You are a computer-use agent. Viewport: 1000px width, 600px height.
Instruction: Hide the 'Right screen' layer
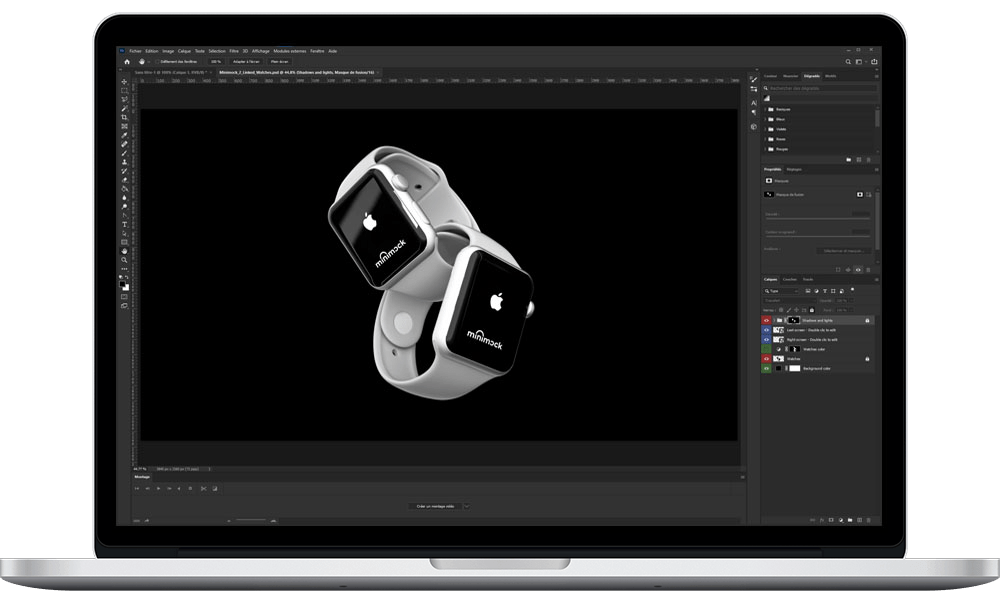coord(767,340)
